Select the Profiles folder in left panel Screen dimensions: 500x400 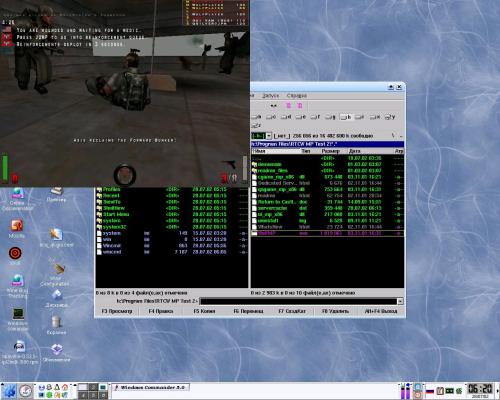point(172,189)
